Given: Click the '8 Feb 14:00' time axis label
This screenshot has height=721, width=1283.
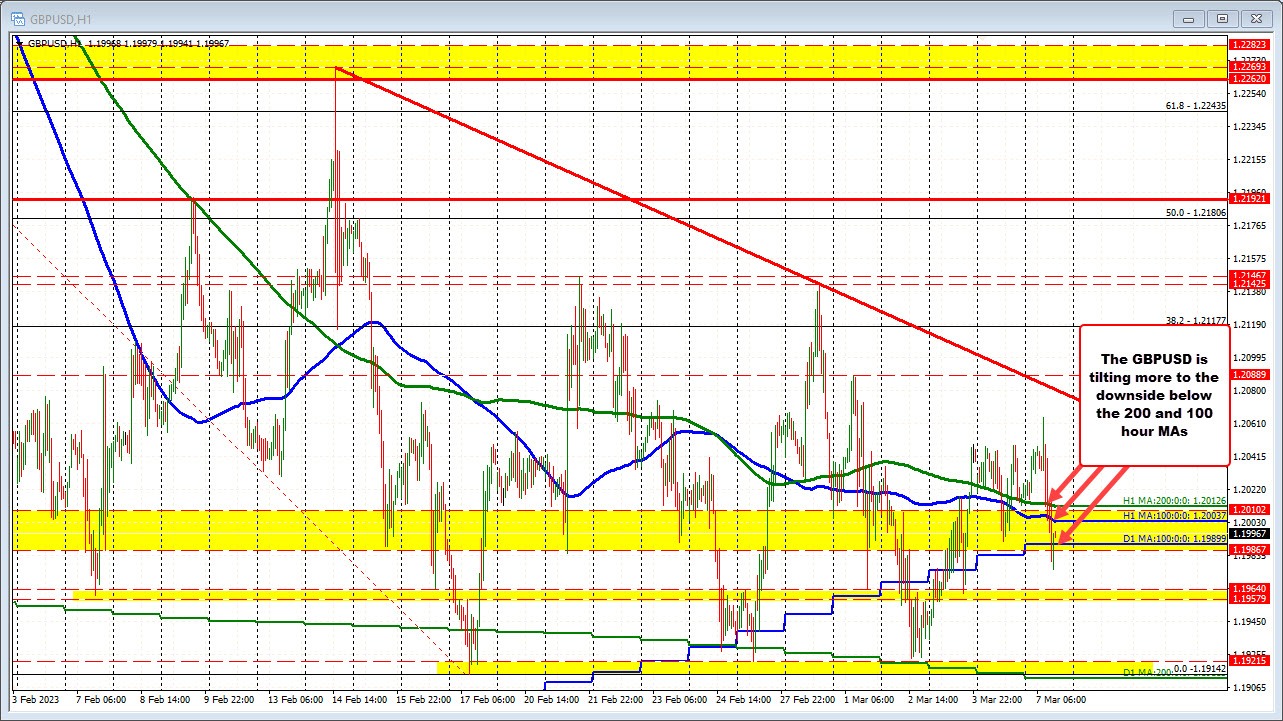Looking at the screenshot, I should pos(165,700).
